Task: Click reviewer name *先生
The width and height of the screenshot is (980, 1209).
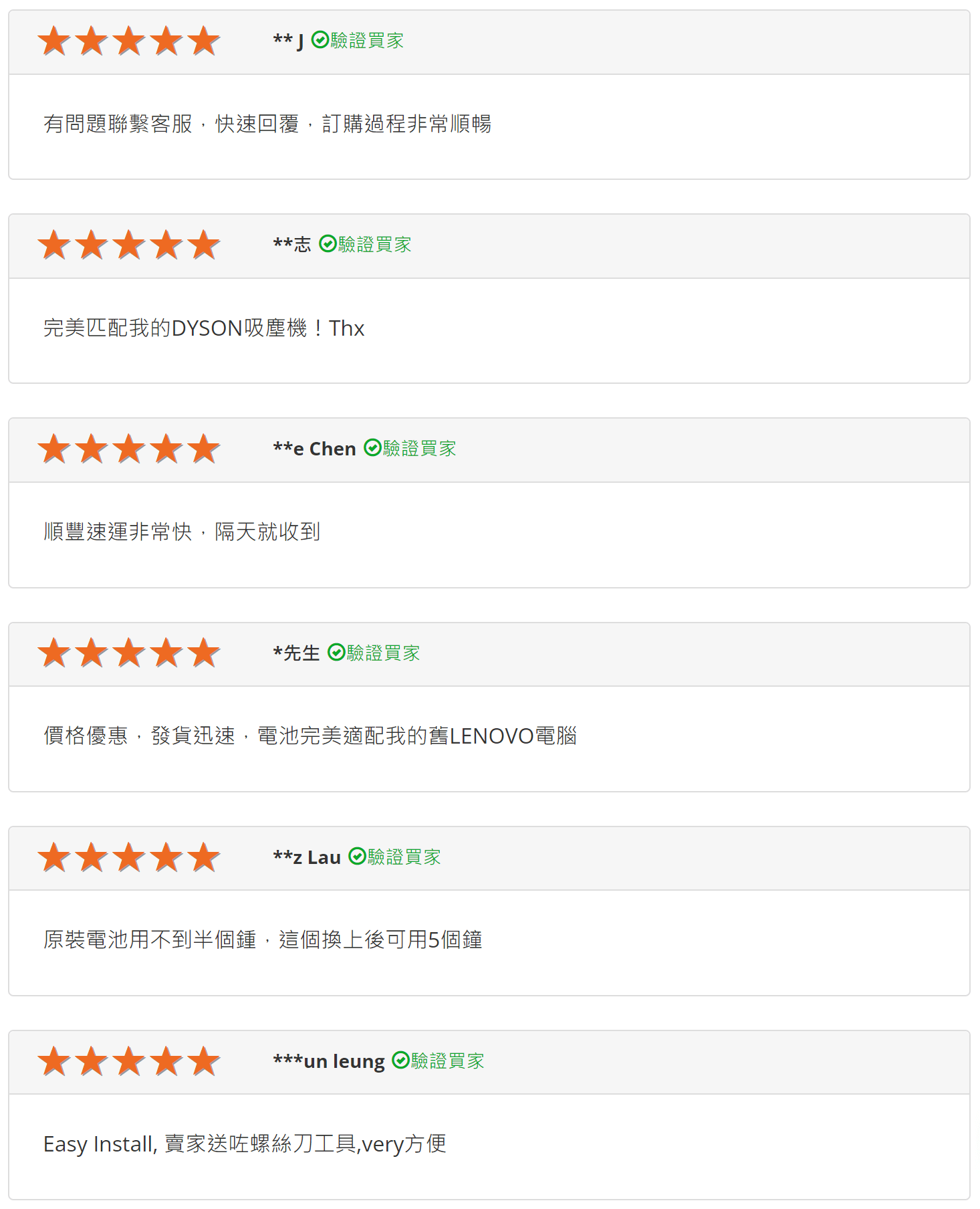Action: click(296, 653)
